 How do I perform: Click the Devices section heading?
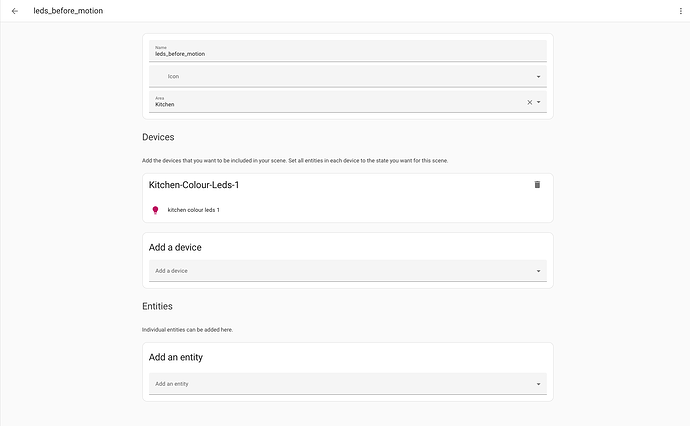click(x=158, y=137)
